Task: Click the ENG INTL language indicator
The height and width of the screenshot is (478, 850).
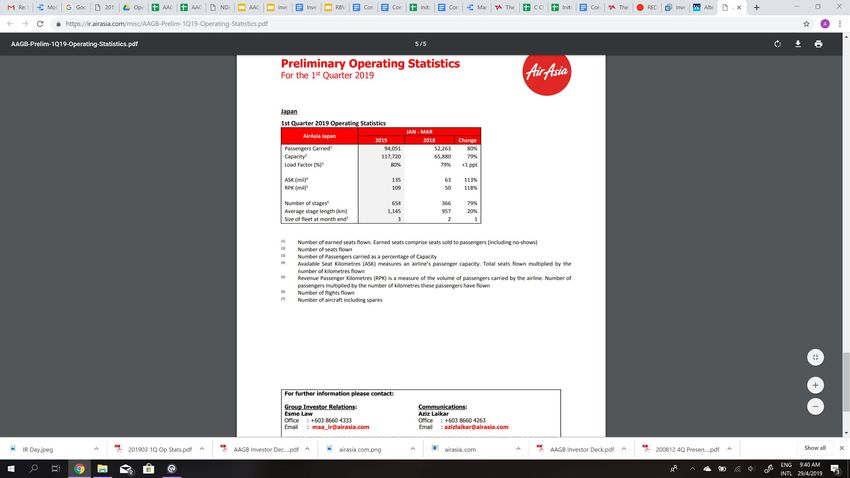Action: [786, 469]
